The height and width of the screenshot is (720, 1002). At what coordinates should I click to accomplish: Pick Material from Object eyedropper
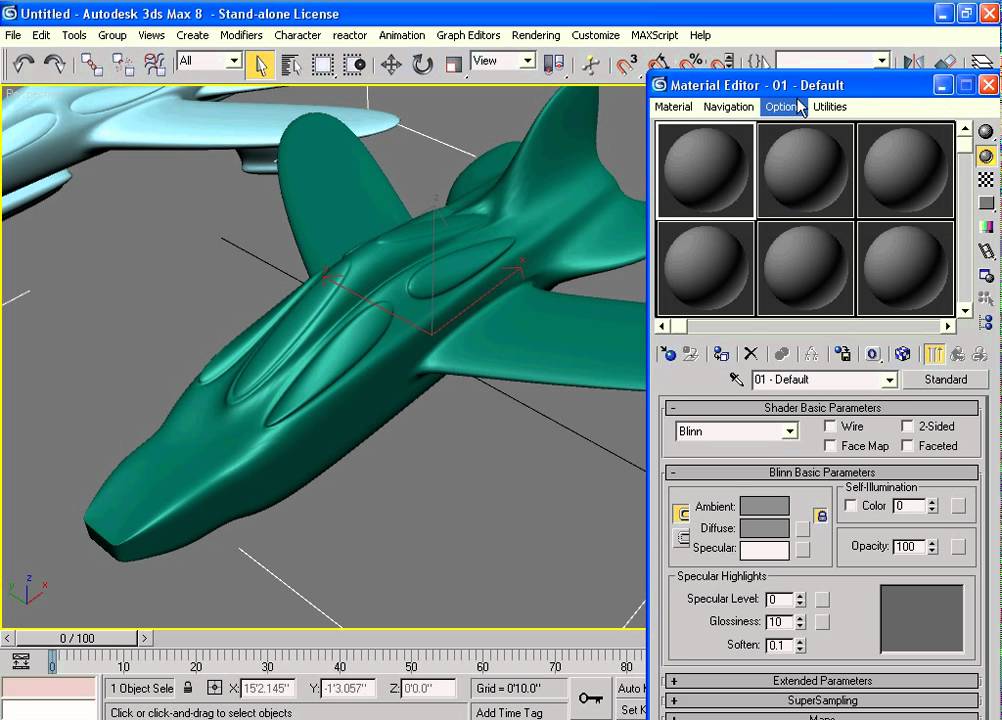736,379
